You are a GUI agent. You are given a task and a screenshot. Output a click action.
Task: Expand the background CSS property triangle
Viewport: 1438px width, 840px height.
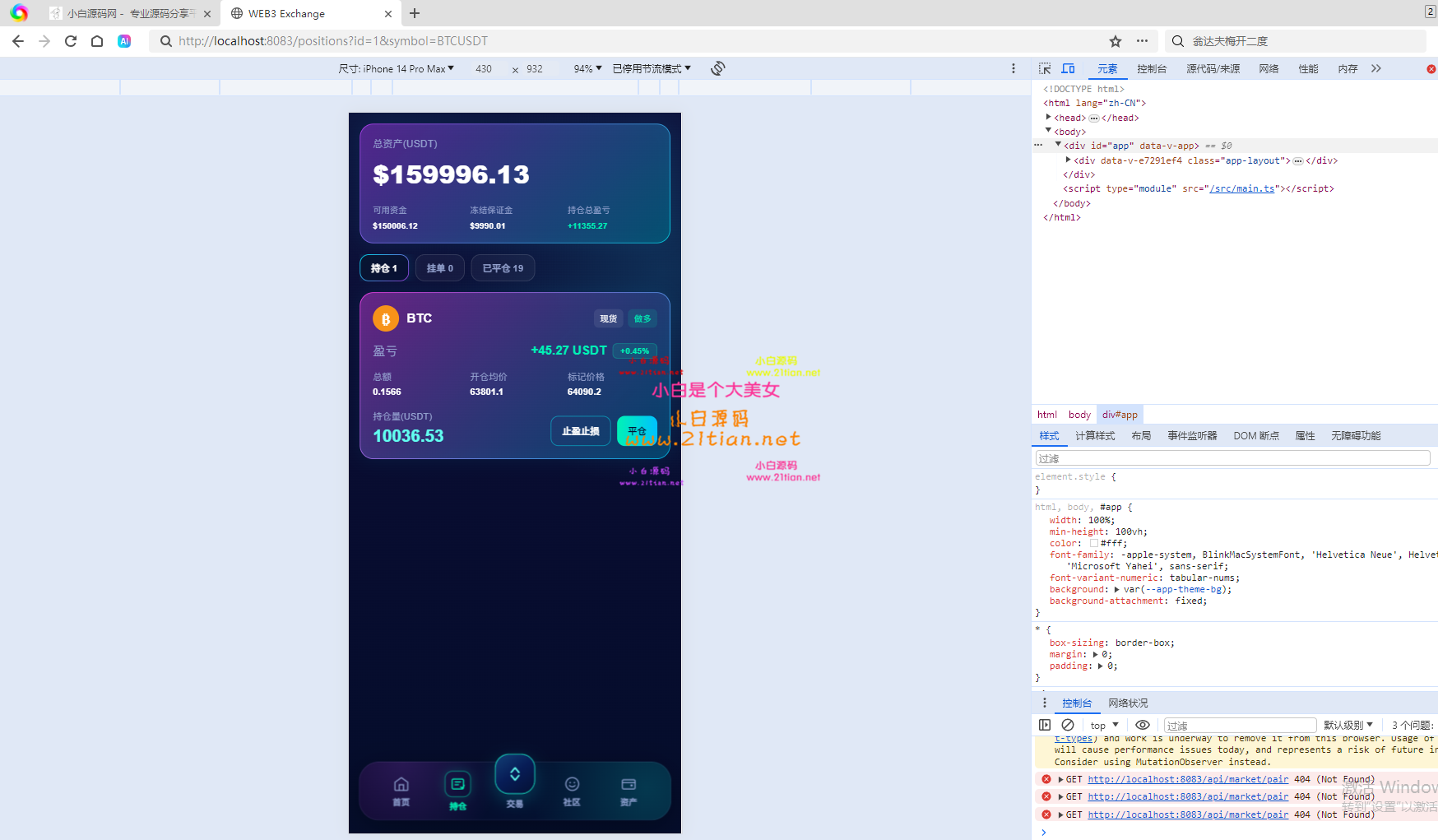(x=1116, y=589)
